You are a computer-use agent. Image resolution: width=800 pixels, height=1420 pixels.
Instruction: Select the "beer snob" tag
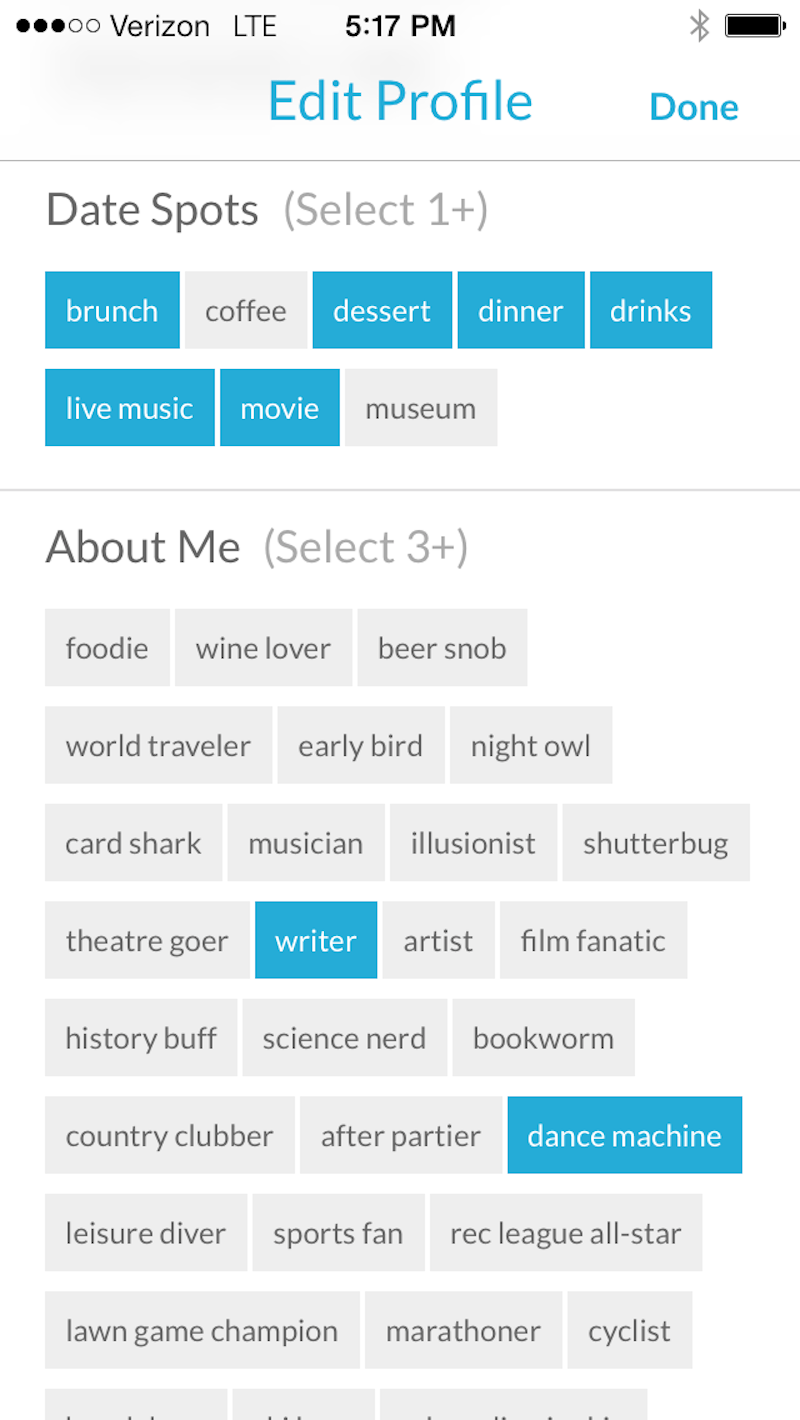pyautogui.click(x=442, y=647)
